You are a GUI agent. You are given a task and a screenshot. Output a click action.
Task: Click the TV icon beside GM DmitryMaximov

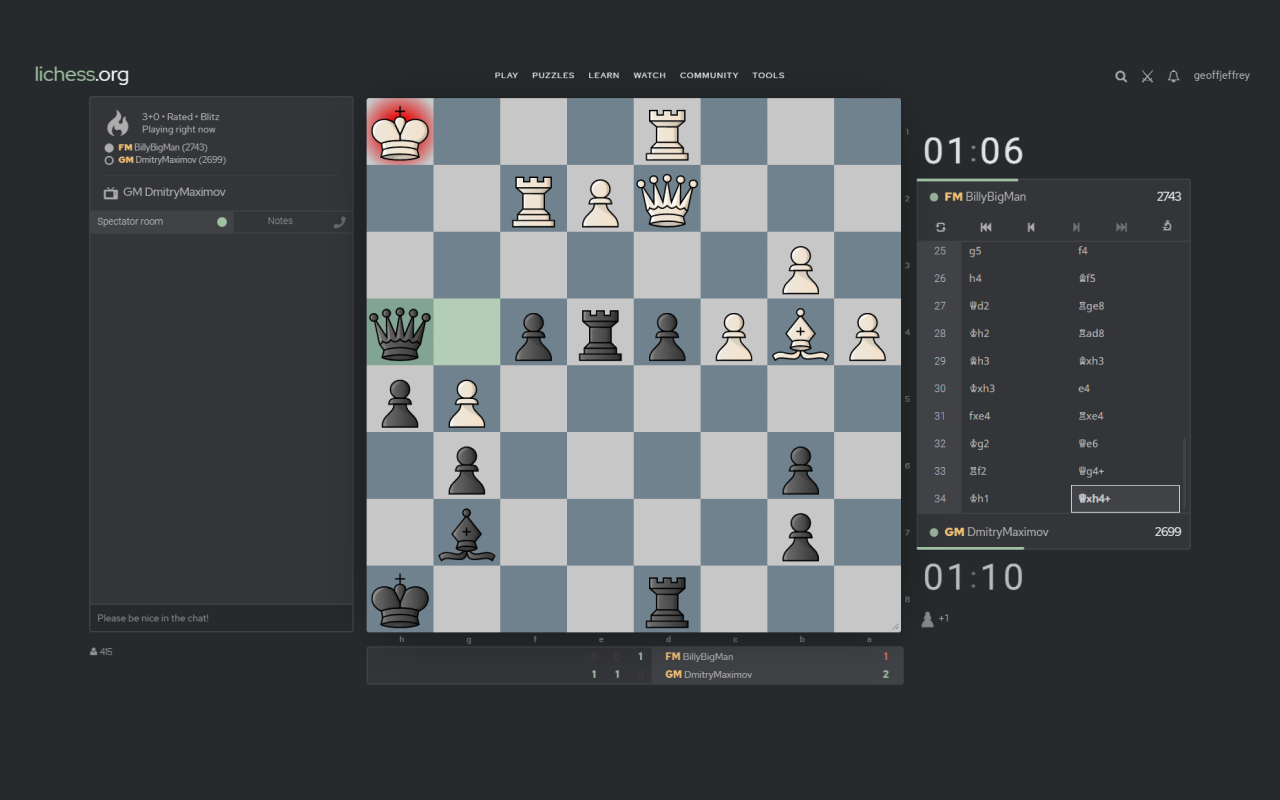point(111,193)
